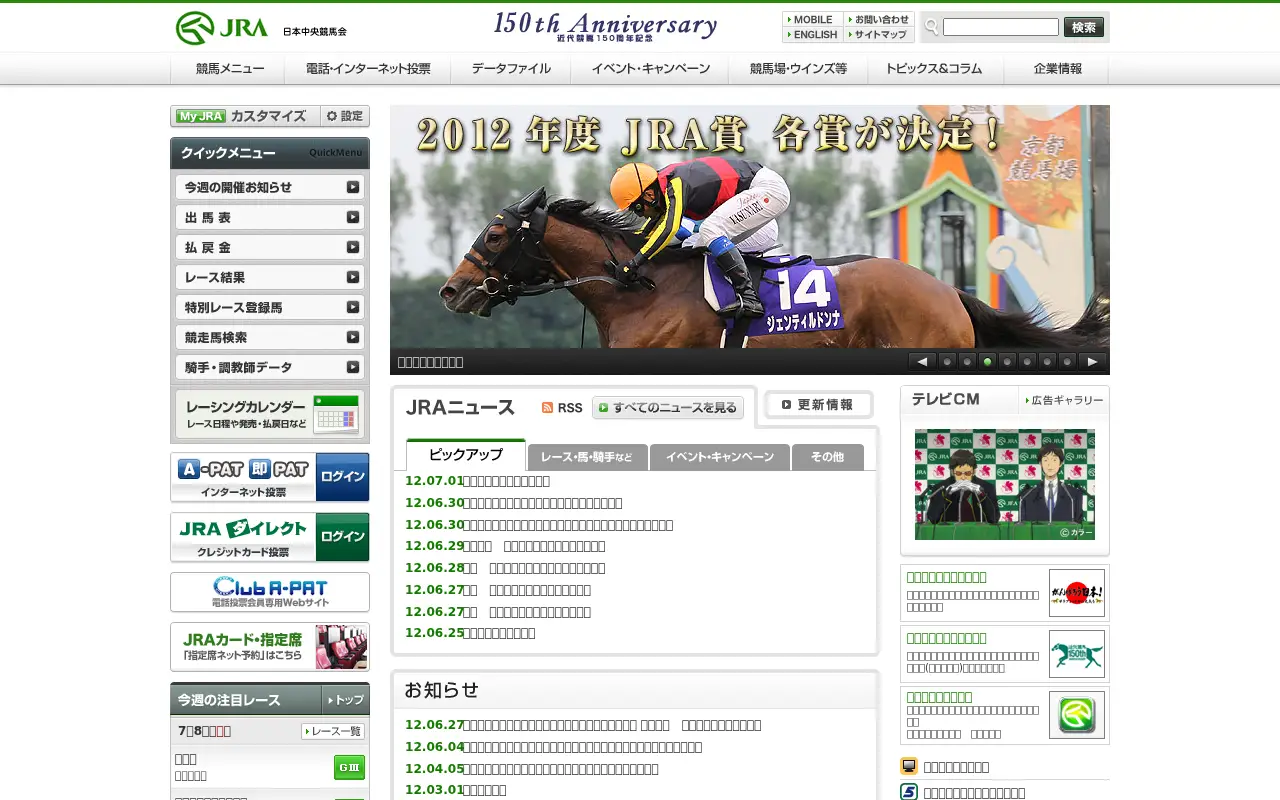1280x800 pixels.
Task: Click 更新情報 button
Action: [x=818, y=405]
